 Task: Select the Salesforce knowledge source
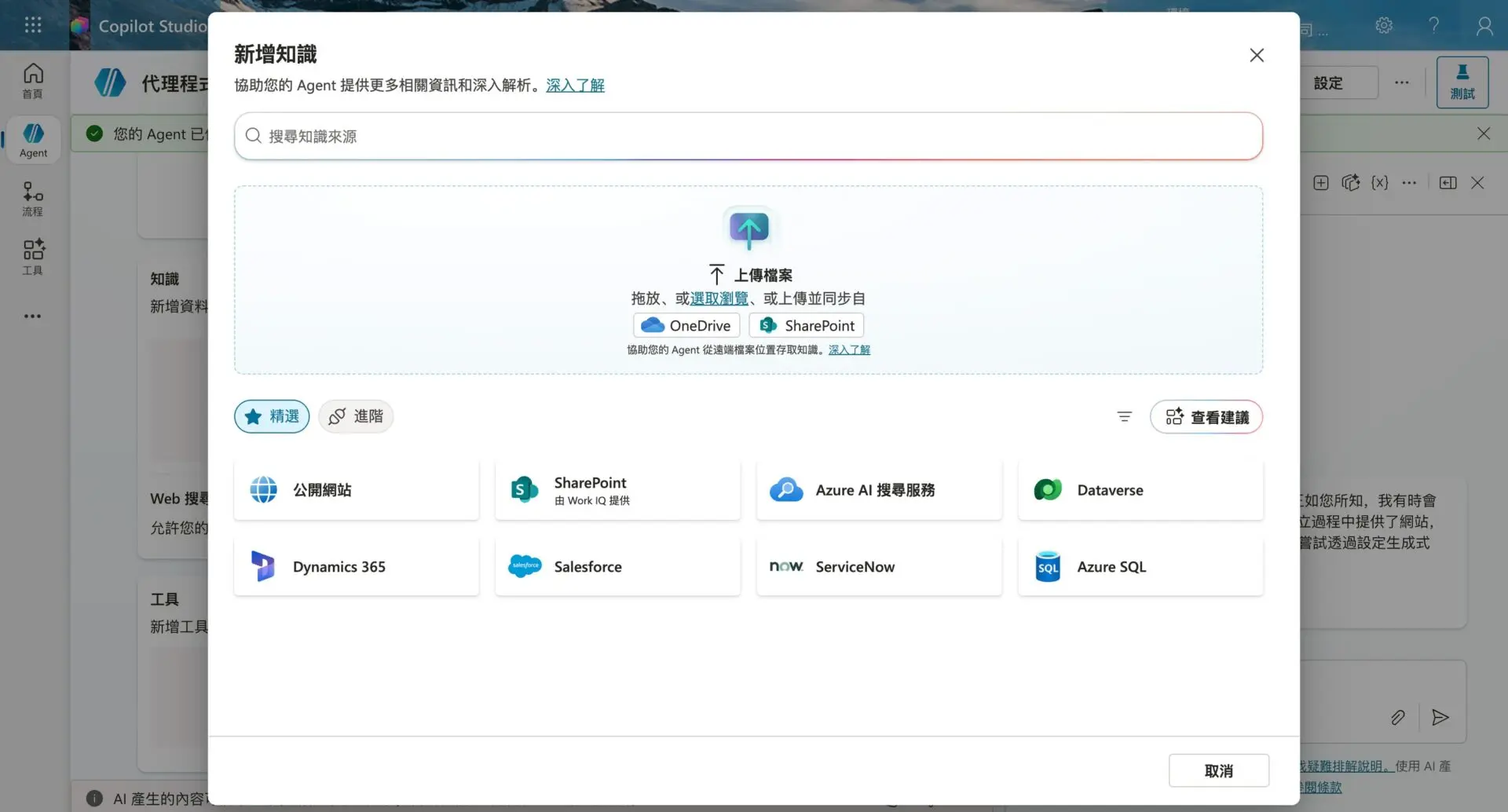click(x=618, y=566)
